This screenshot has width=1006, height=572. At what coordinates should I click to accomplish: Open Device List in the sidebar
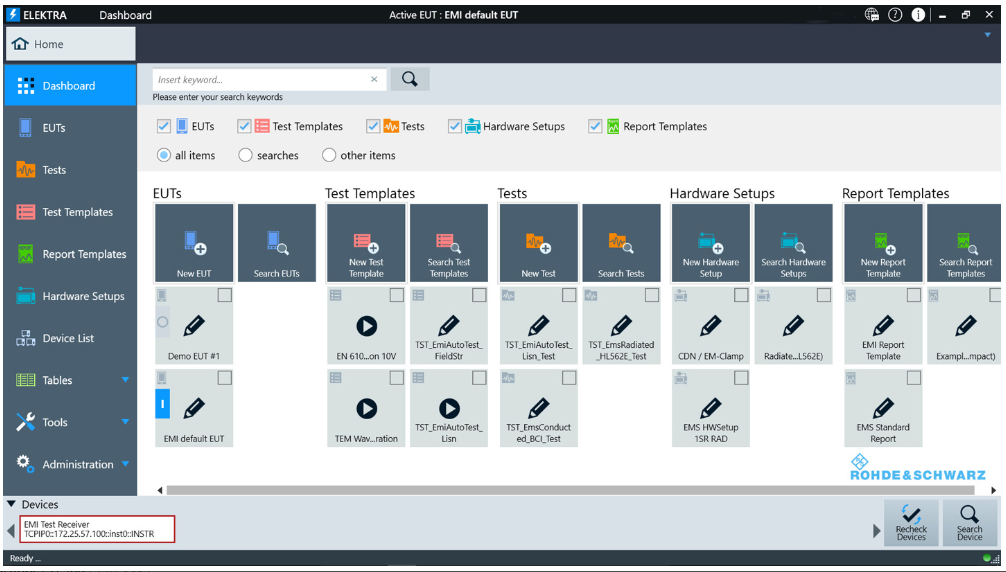click(70, 338)
